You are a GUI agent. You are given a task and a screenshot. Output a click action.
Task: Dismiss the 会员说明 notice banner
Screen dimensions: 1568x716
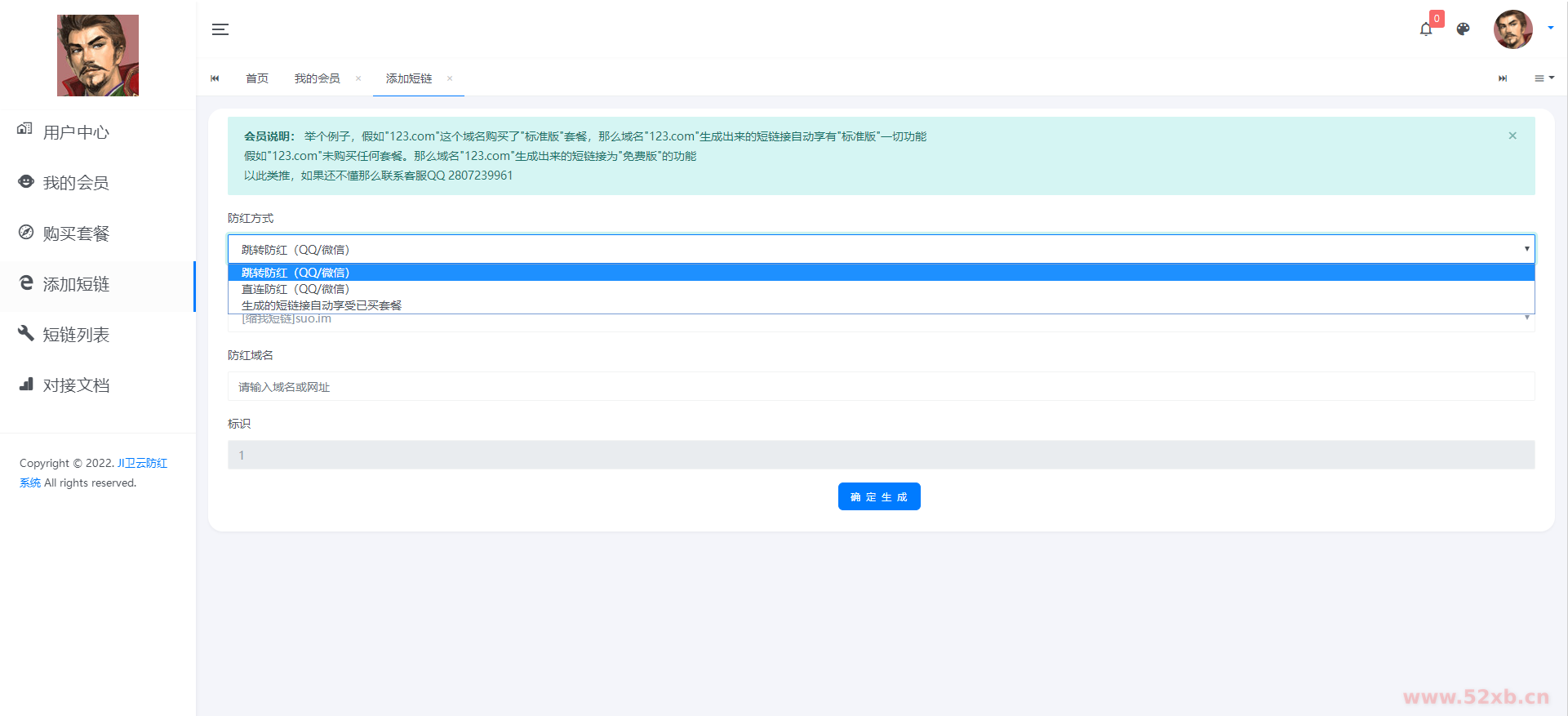(1512, 136)
